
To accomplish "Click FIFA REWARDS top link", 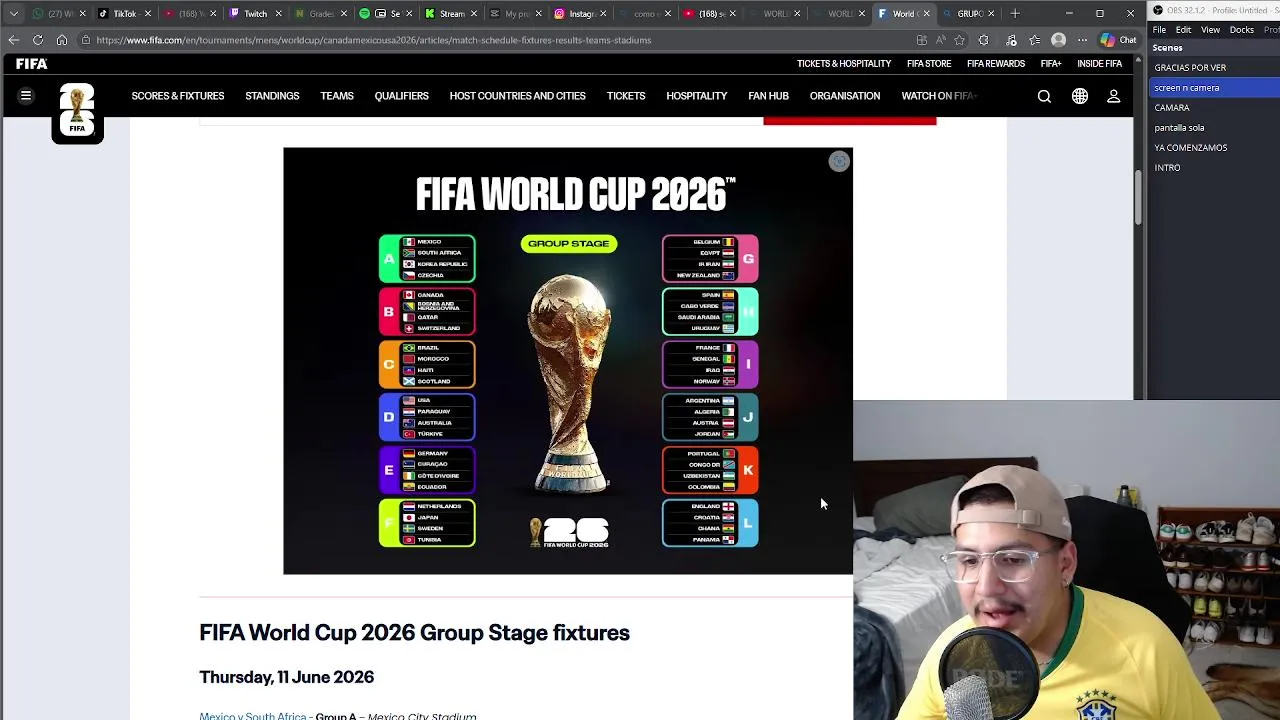I will pos(996,64).
